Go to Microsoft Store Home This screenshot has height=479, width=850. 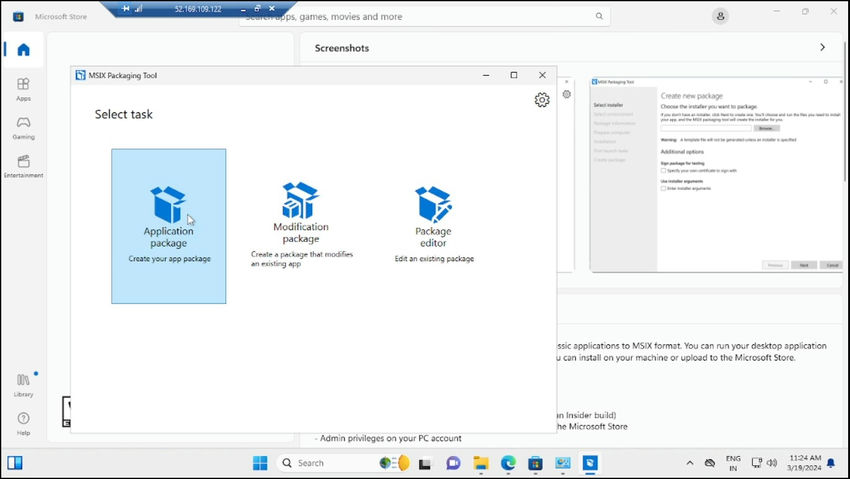point(23,50)
